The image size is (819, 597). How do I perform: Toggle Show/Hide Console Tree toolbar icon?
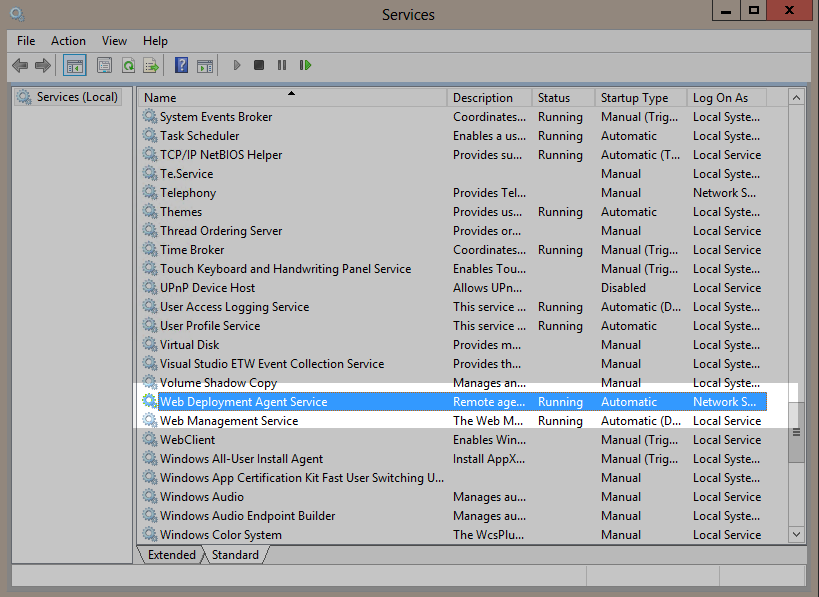(x=75, y=65)
